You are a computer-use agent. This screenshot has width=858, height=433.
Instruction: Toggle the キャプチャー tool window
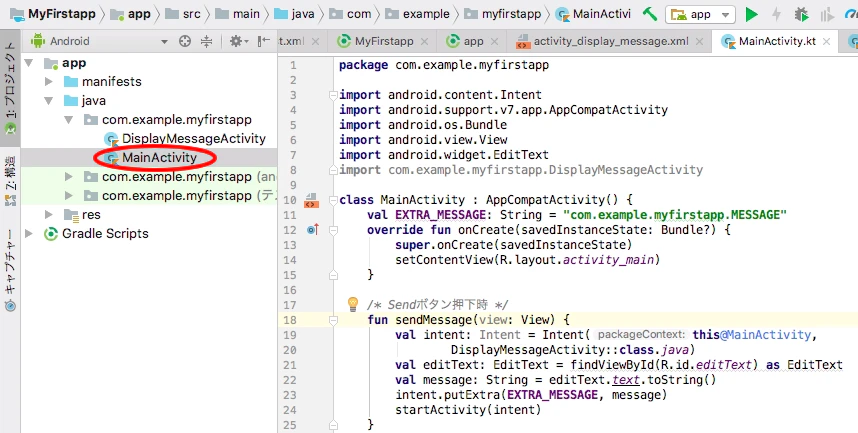pyautogui.click(x=10, y=270)
